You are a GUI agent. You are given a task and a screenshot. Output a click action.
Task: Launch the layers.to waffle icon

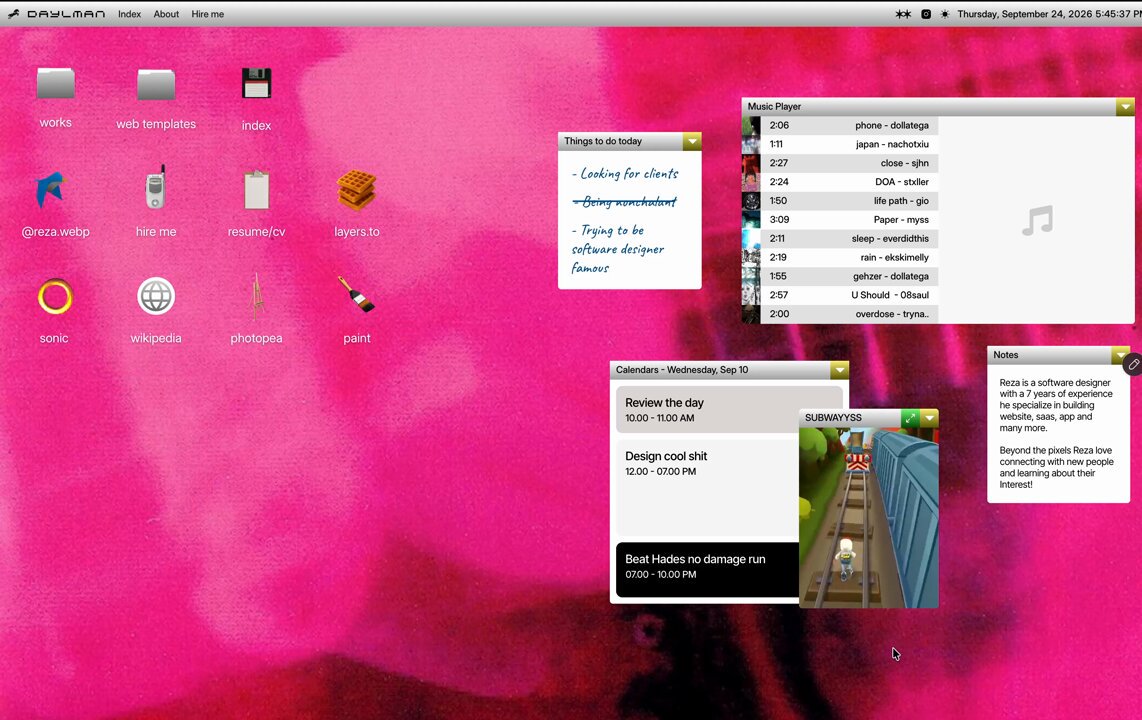coord(356,190)
